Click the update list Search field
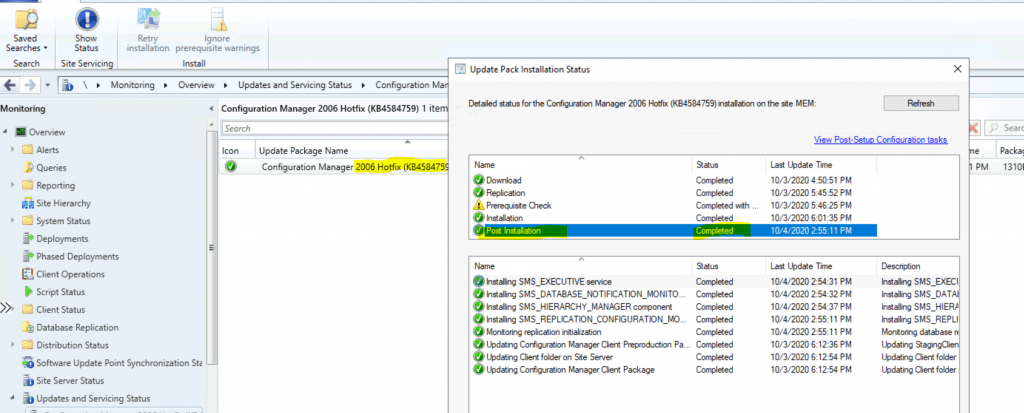The width and height of the screenshot is (1024, 413). click(335, 129)
